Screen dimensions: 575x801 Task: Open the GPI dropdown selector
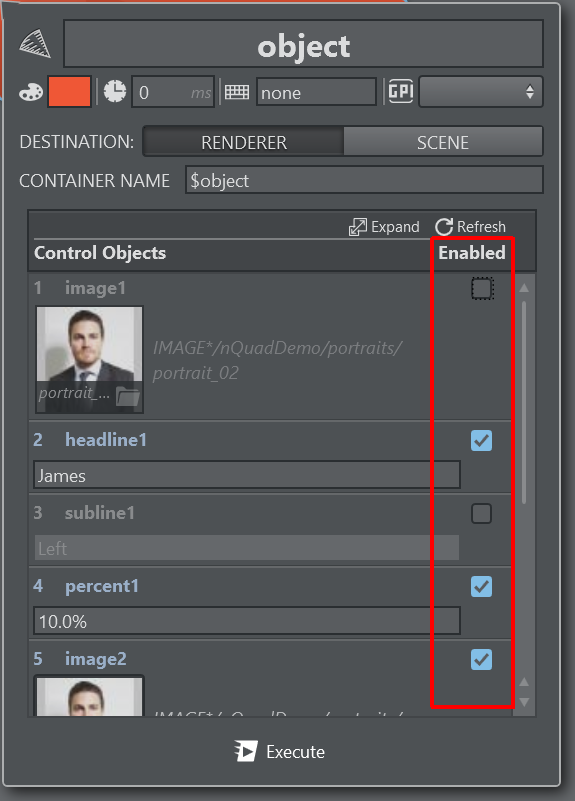pos(481,92)
